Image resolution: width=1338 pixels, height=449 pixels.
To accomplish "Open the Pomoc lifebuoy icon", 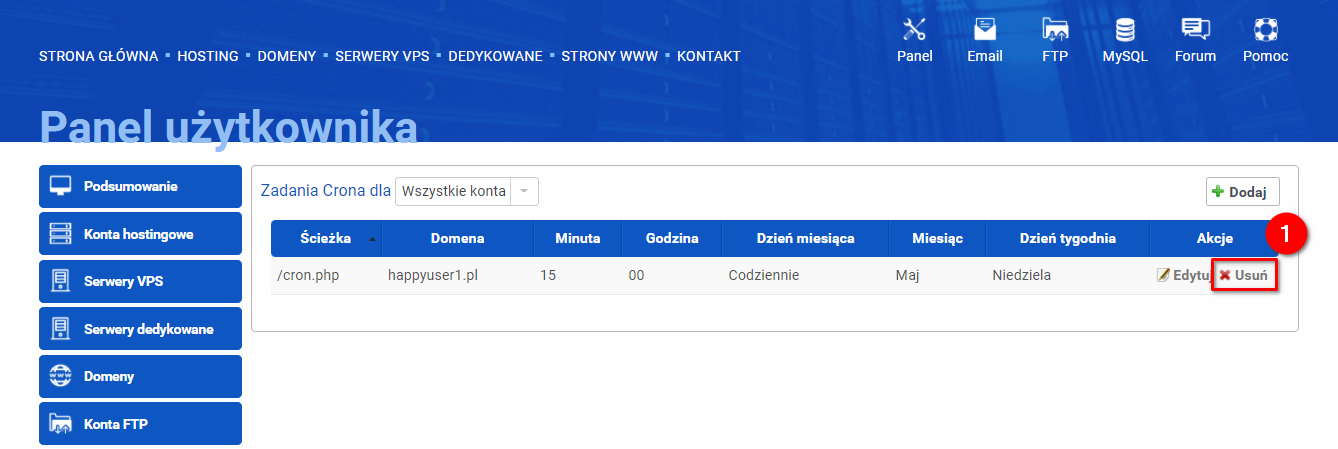I will (1266, 29).
